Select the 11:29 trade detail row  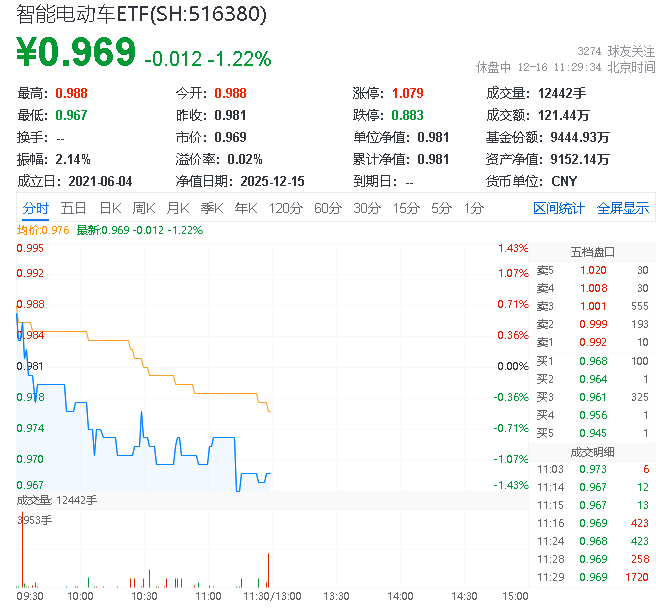tap(592, 578)
